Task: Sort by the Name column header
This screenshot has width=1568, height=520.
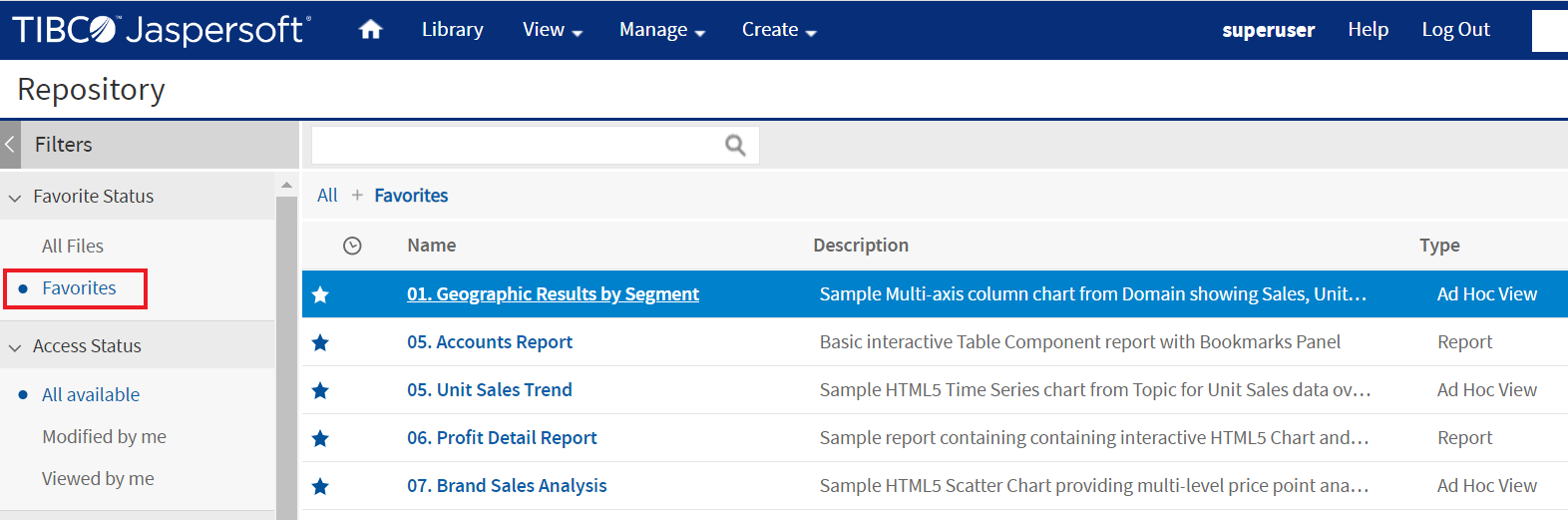Action: click(x=432, y=246)
